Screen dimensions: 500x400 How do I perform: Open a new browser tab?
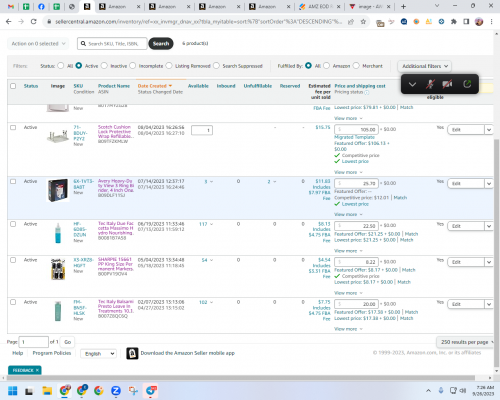[x=403, y=6]
